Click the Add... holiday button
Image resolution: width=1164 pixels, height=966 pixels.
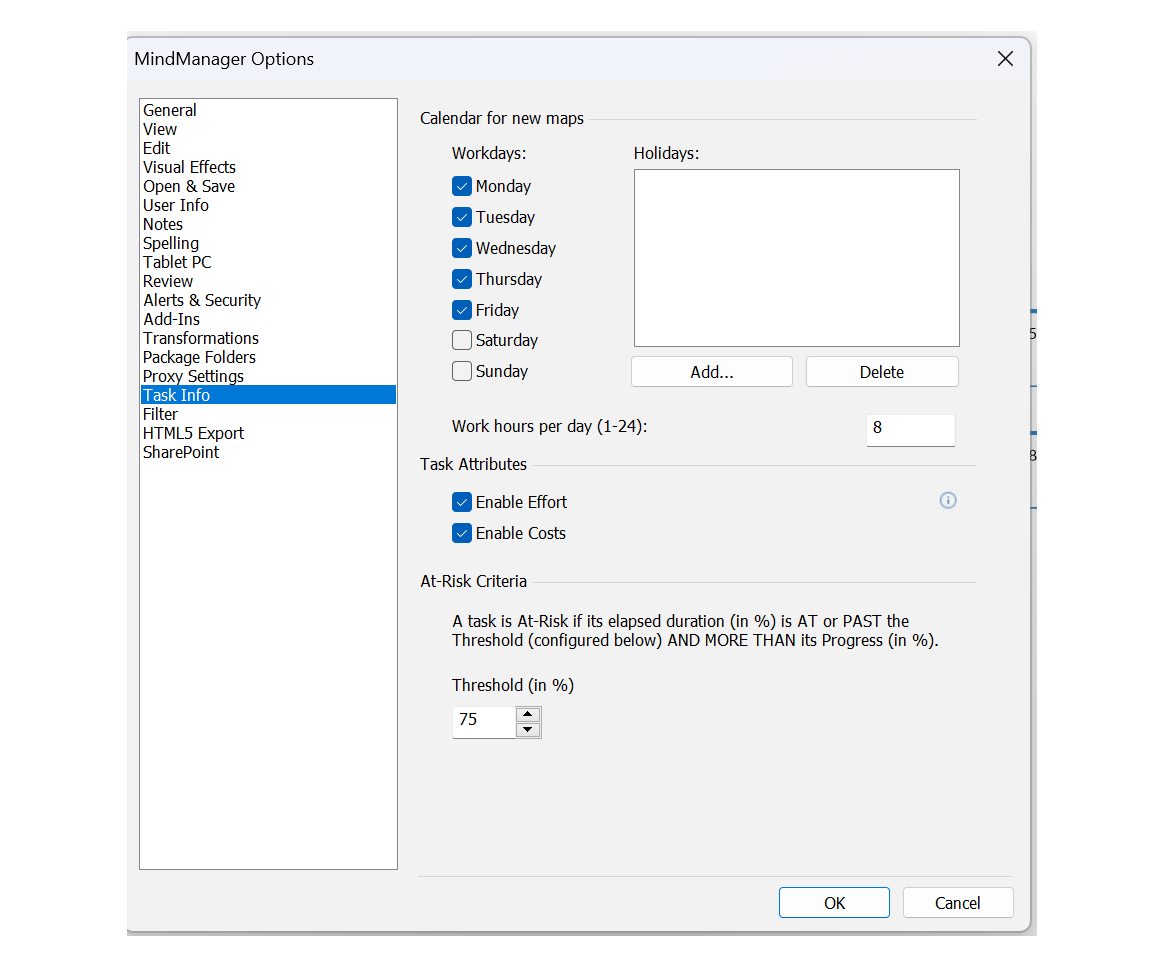(x=711, y=372)
